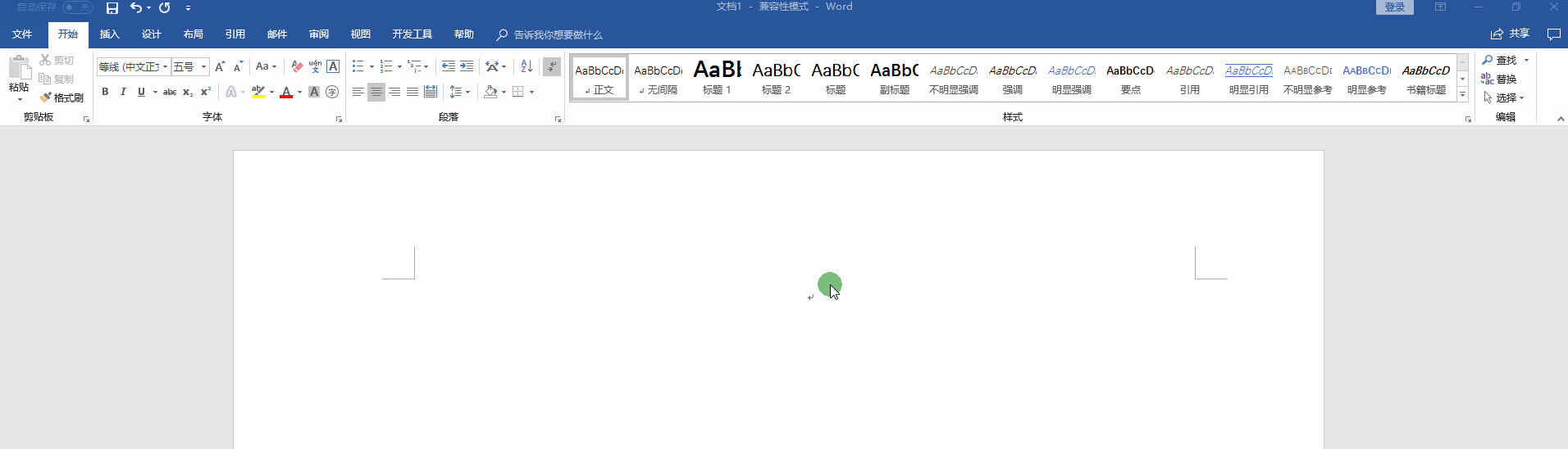
Task: Open 选择 (Select) menu
Action: click(x=1504, y=98)
